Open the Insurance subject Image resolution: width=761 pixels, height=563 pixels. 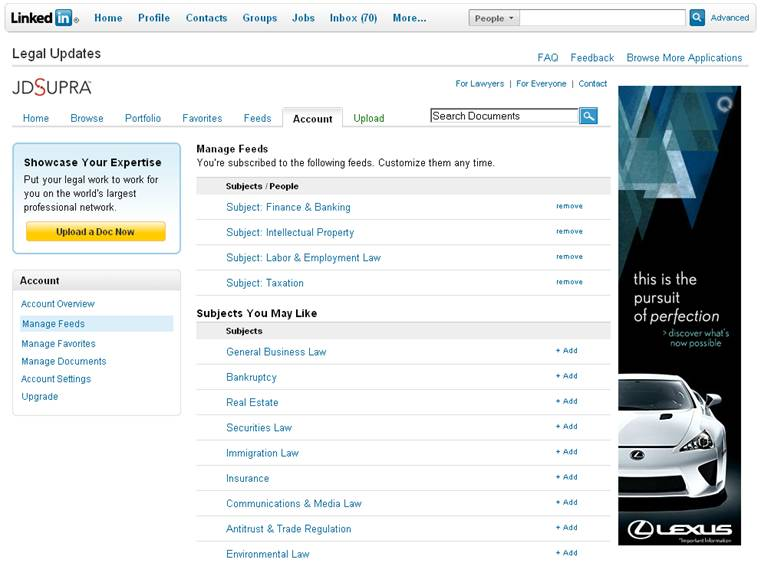tap(247, 478)
